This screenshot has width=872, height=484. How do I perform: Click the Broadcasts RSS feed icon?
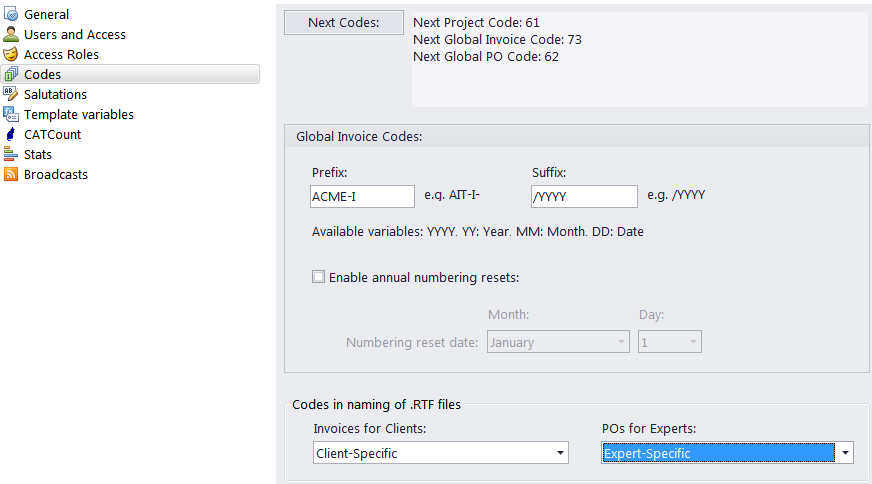(x=11, y=174)
